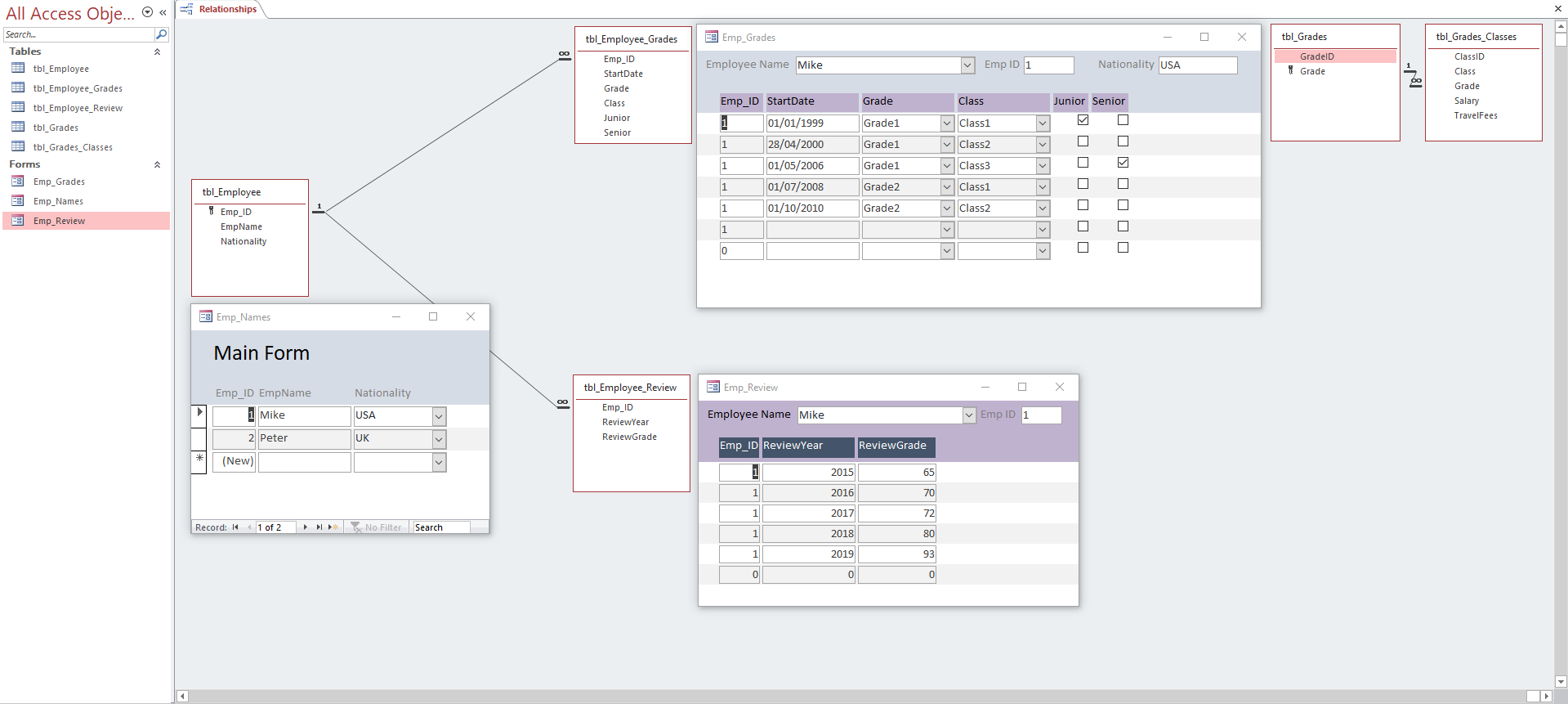The image size is (1568, 704).
Task: Click the form icon in the Emp_Grades window title
Action: (x=712, y=37)
